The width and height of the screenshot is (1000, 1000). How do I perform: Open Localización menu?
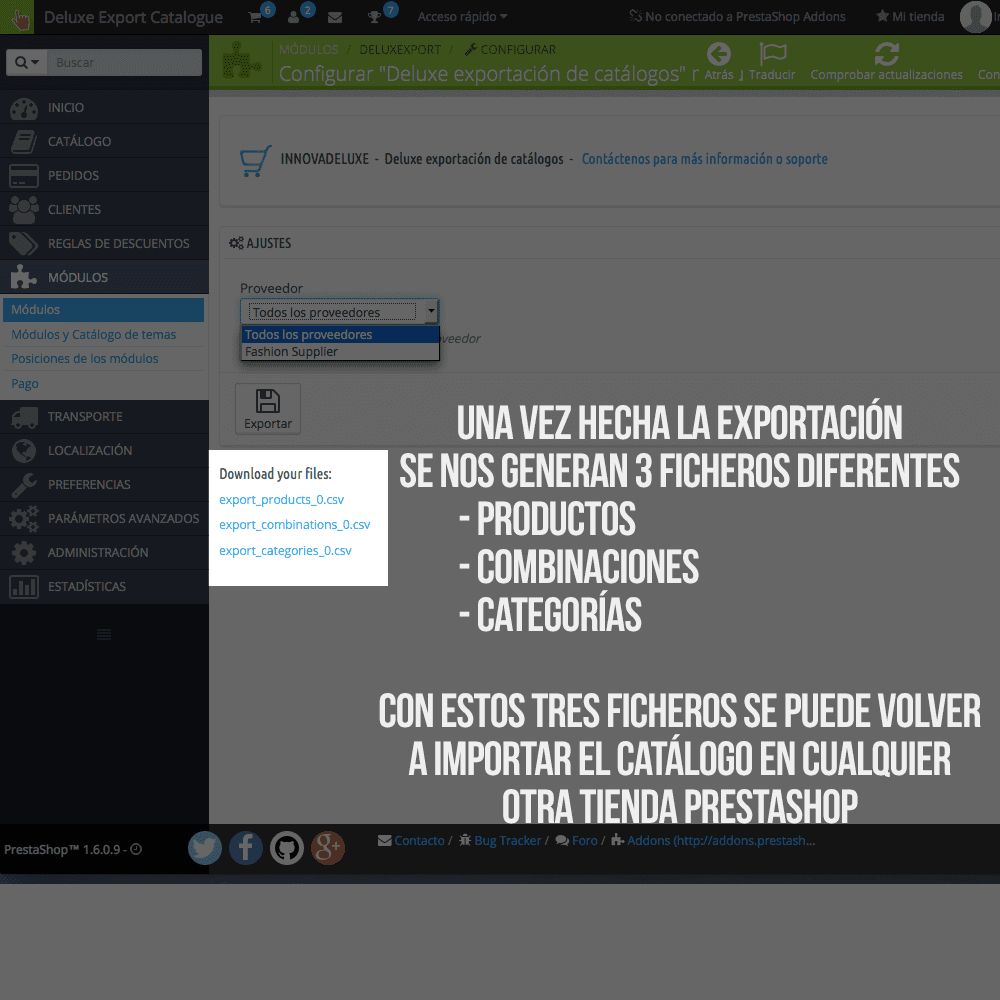click(105, 450)
